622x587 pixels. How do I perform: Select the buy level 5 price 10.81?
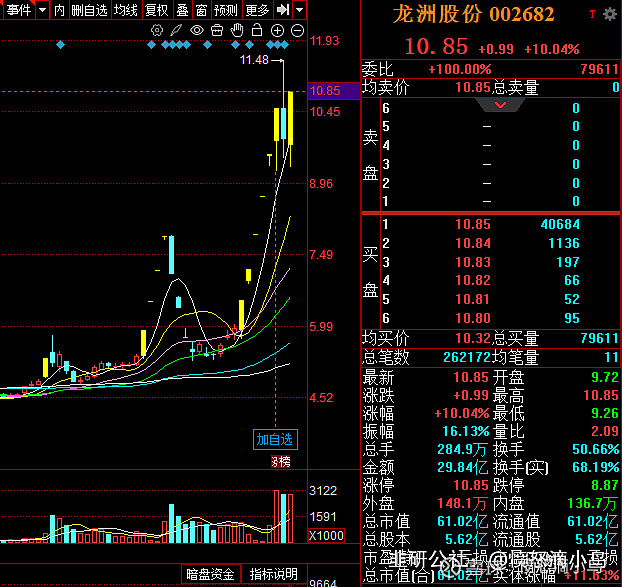(473, 299)
